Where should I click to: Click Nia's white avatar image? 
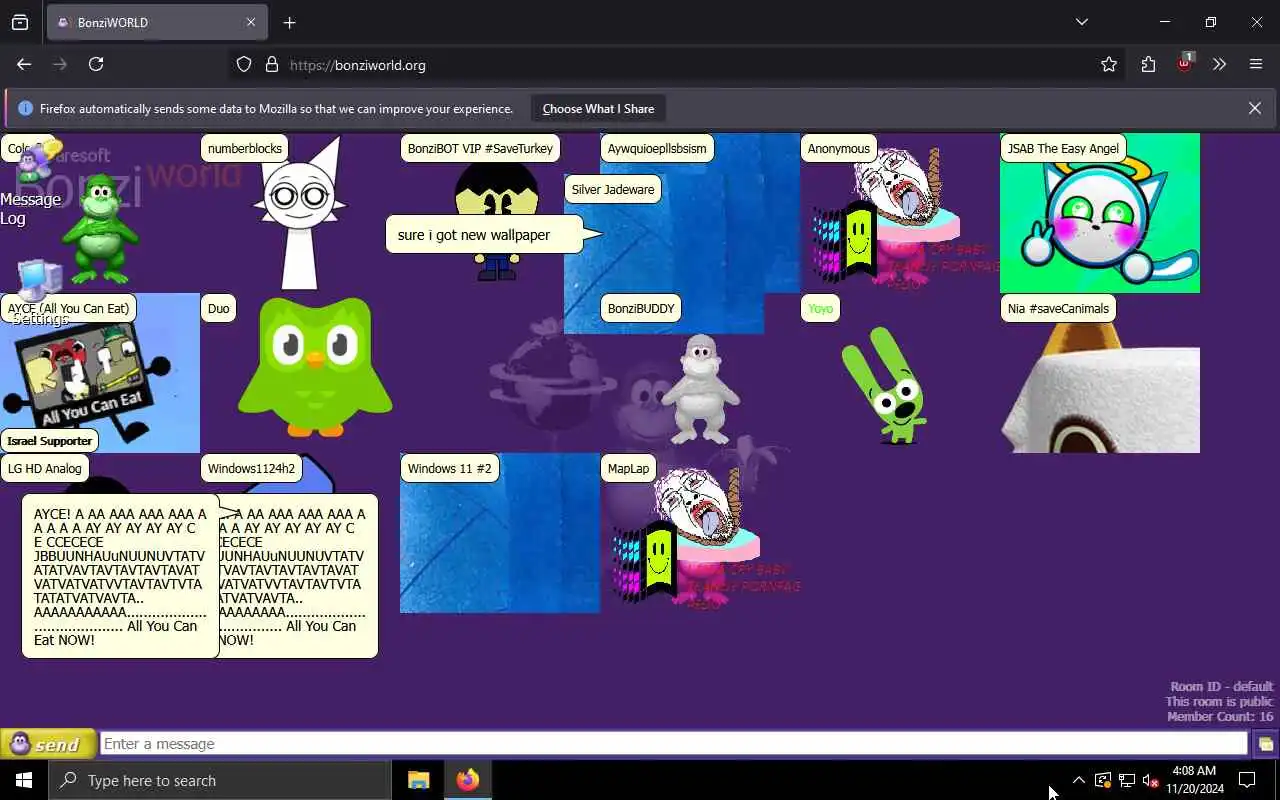pos(1100,388)
